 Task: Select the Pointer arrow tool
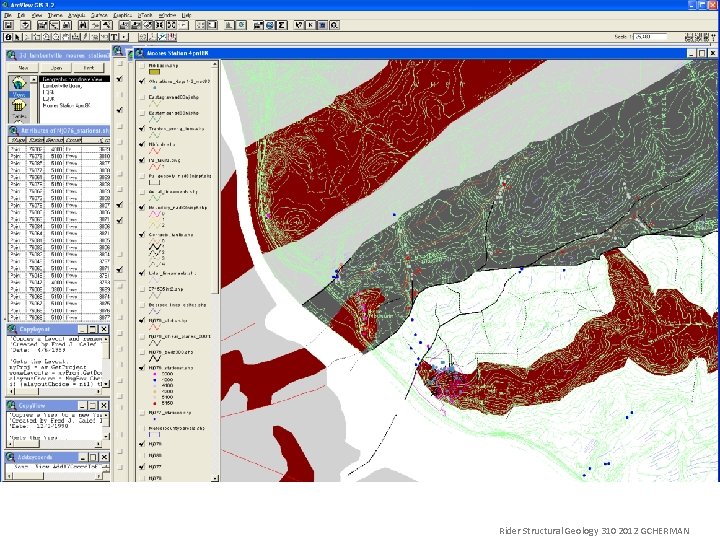click(x=17, y=37)
